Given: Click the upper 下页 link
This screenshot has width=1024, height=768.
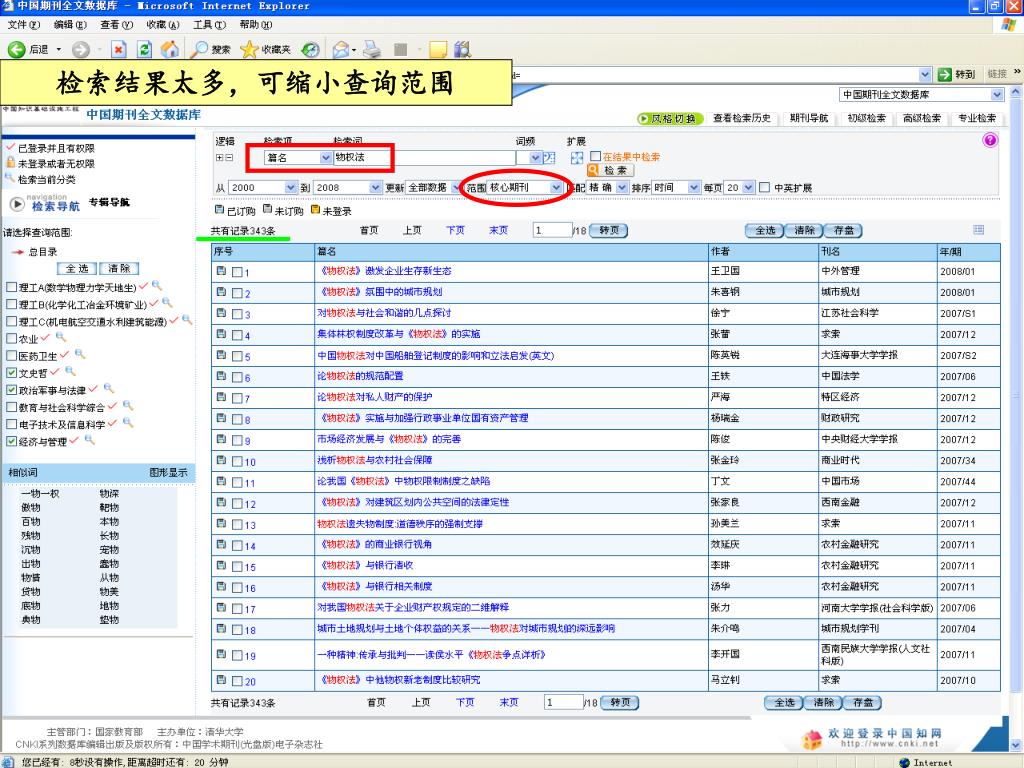Looking at the screenshot, I should (455, 230).
